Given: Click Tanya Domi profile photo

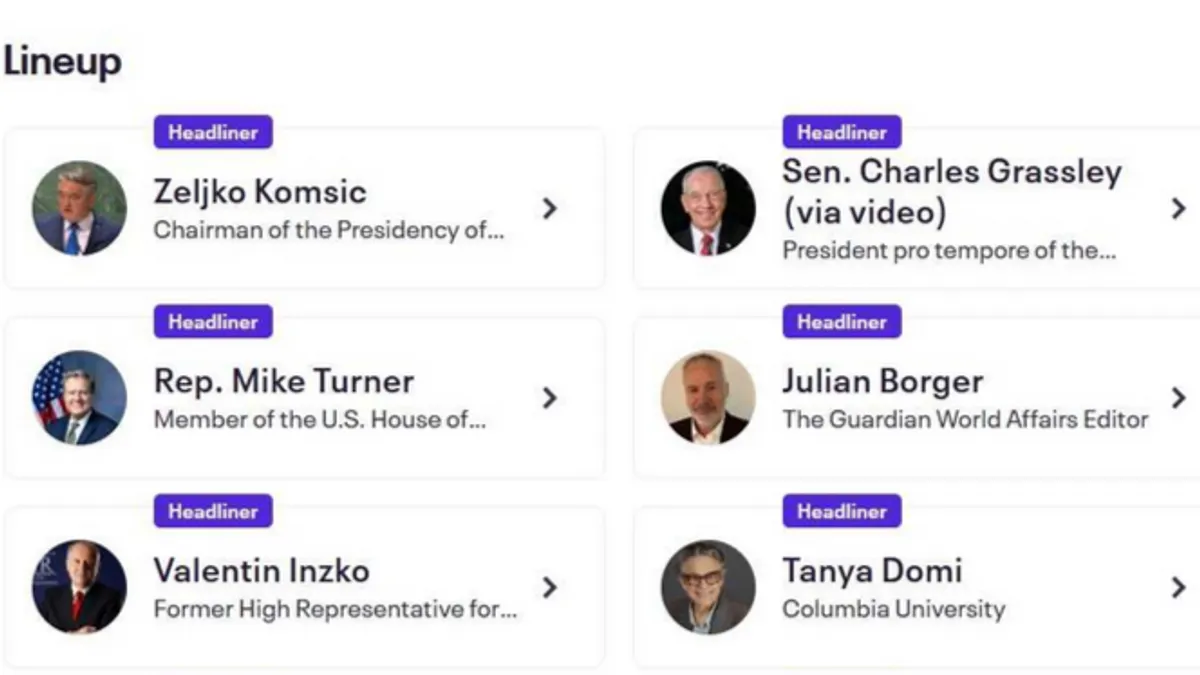Looking at the screenshot, I should tap(708, 587).
